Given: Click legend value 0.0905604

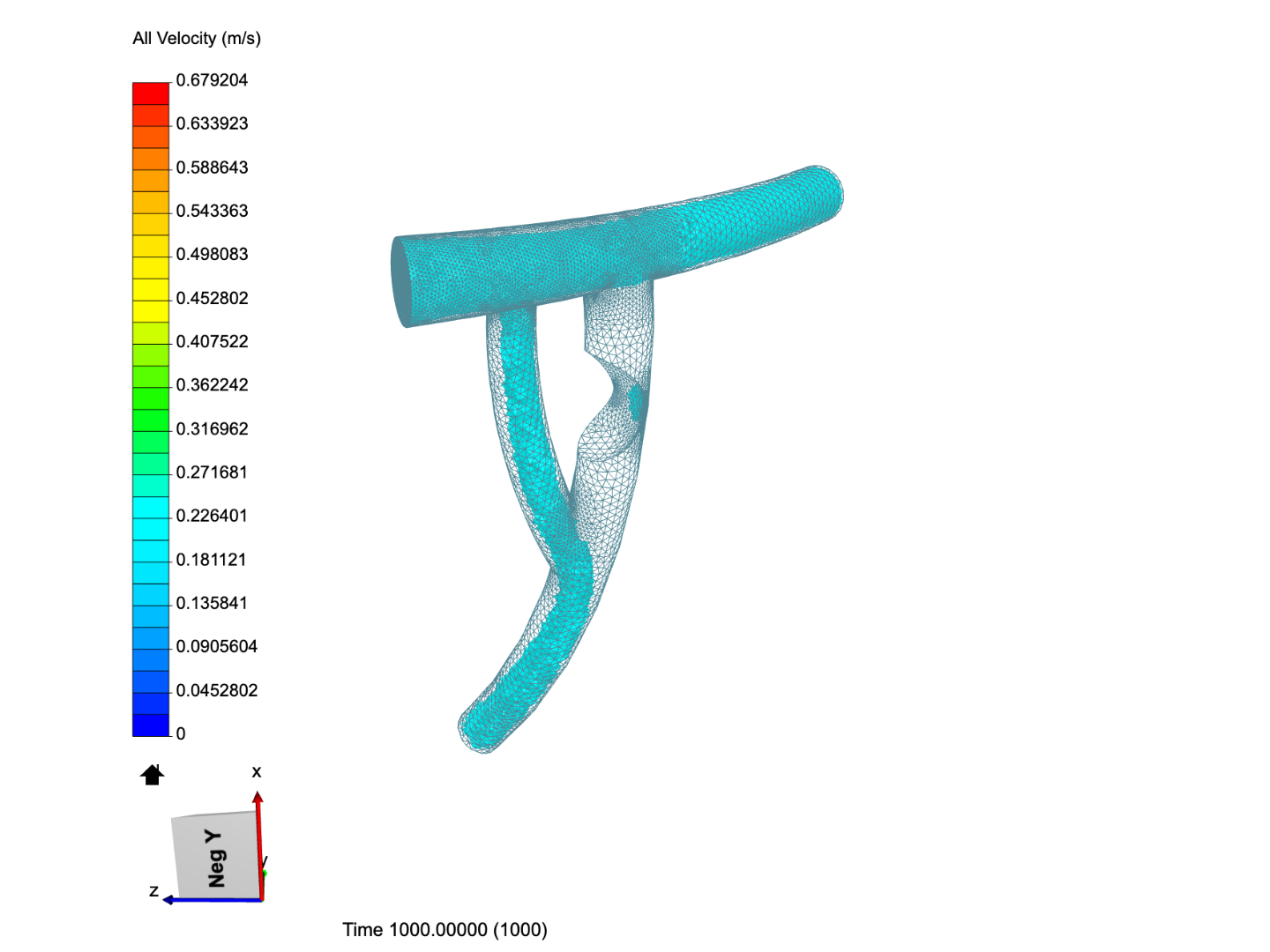Looking at the screenshot, I should point(217,646).
